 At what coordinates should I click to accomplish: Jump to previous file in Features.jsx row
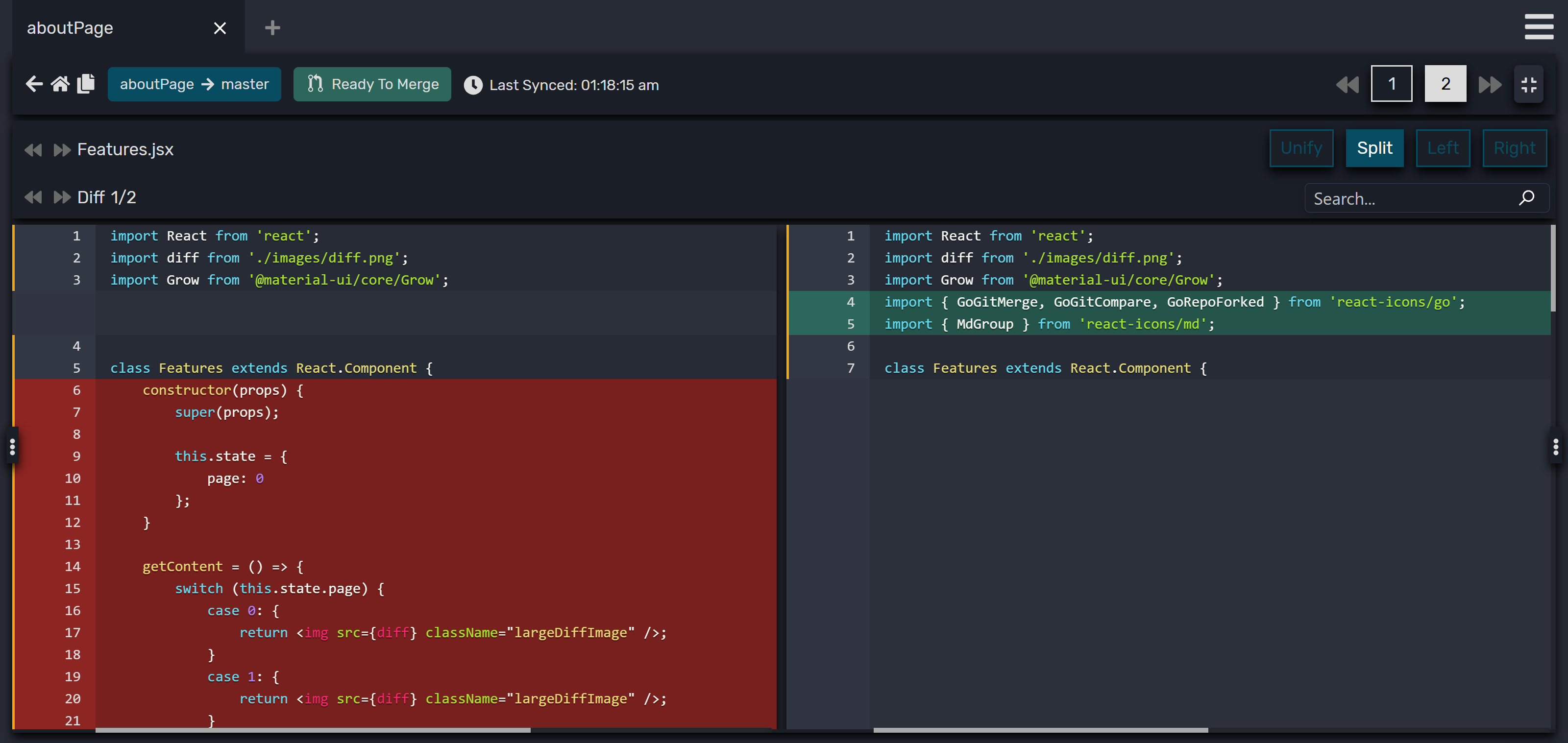[33, 150]
